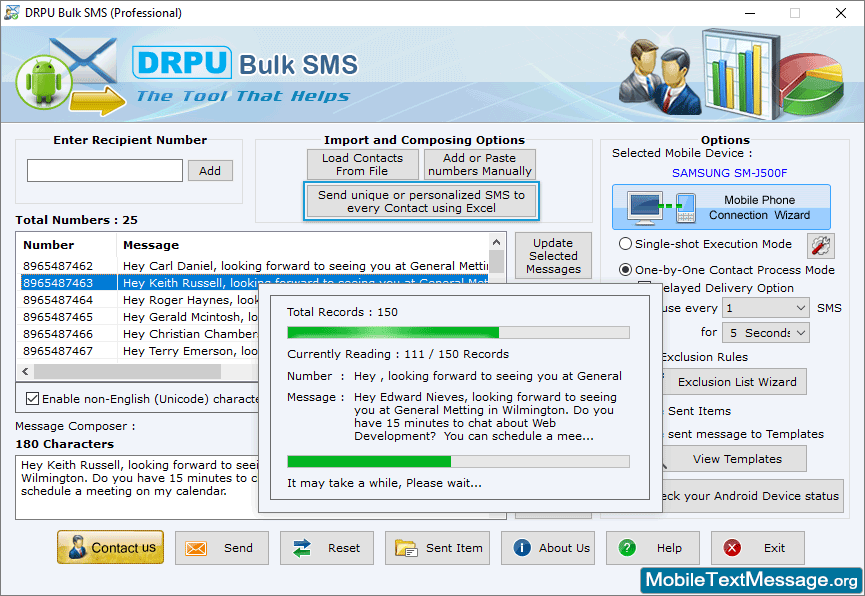Select the row with number 8965487462
The image size is (865, 596).
click(x=254, y=266)
